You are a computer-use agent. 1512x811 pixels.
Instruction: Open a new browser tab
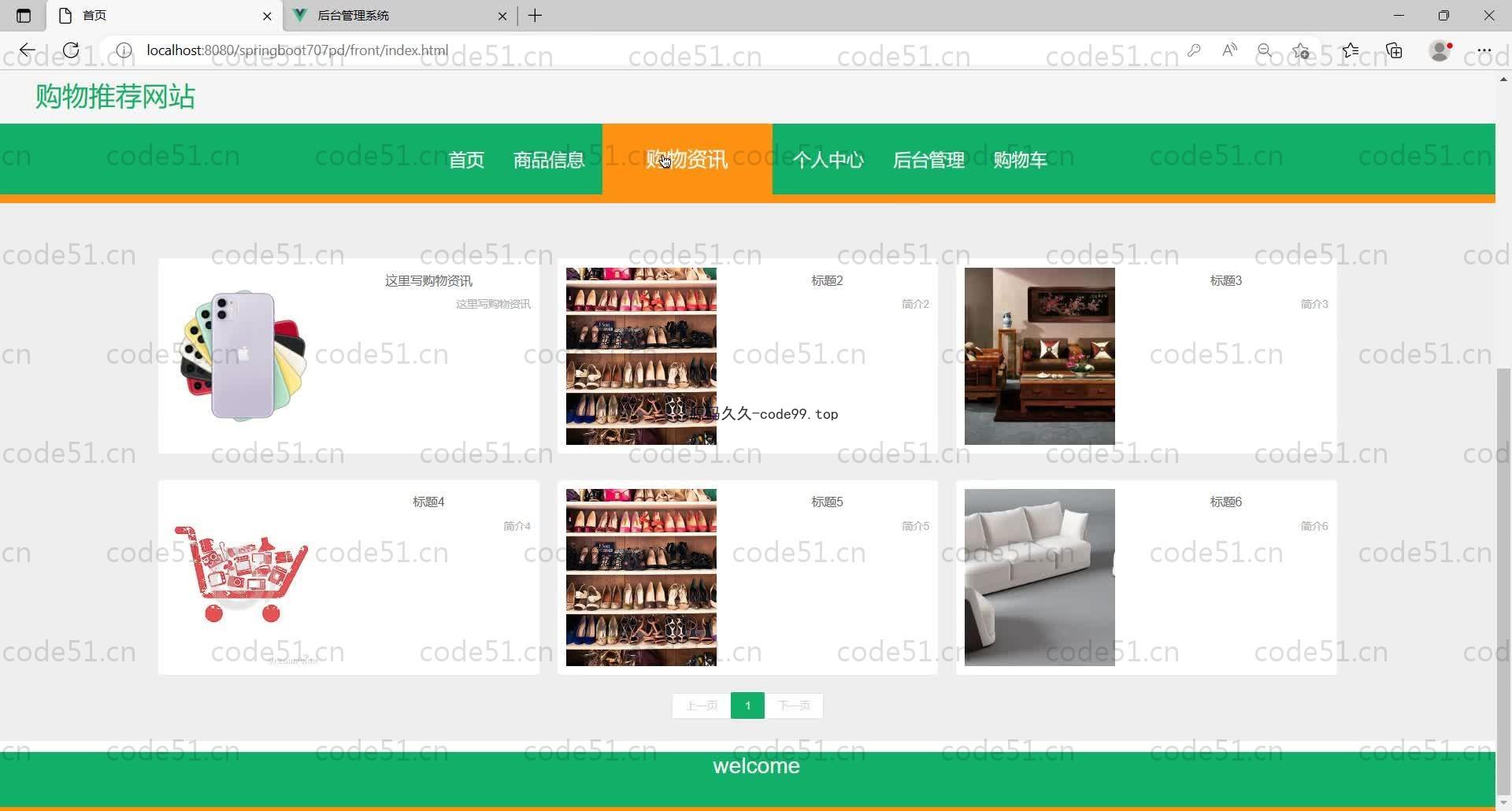point(535,16)
